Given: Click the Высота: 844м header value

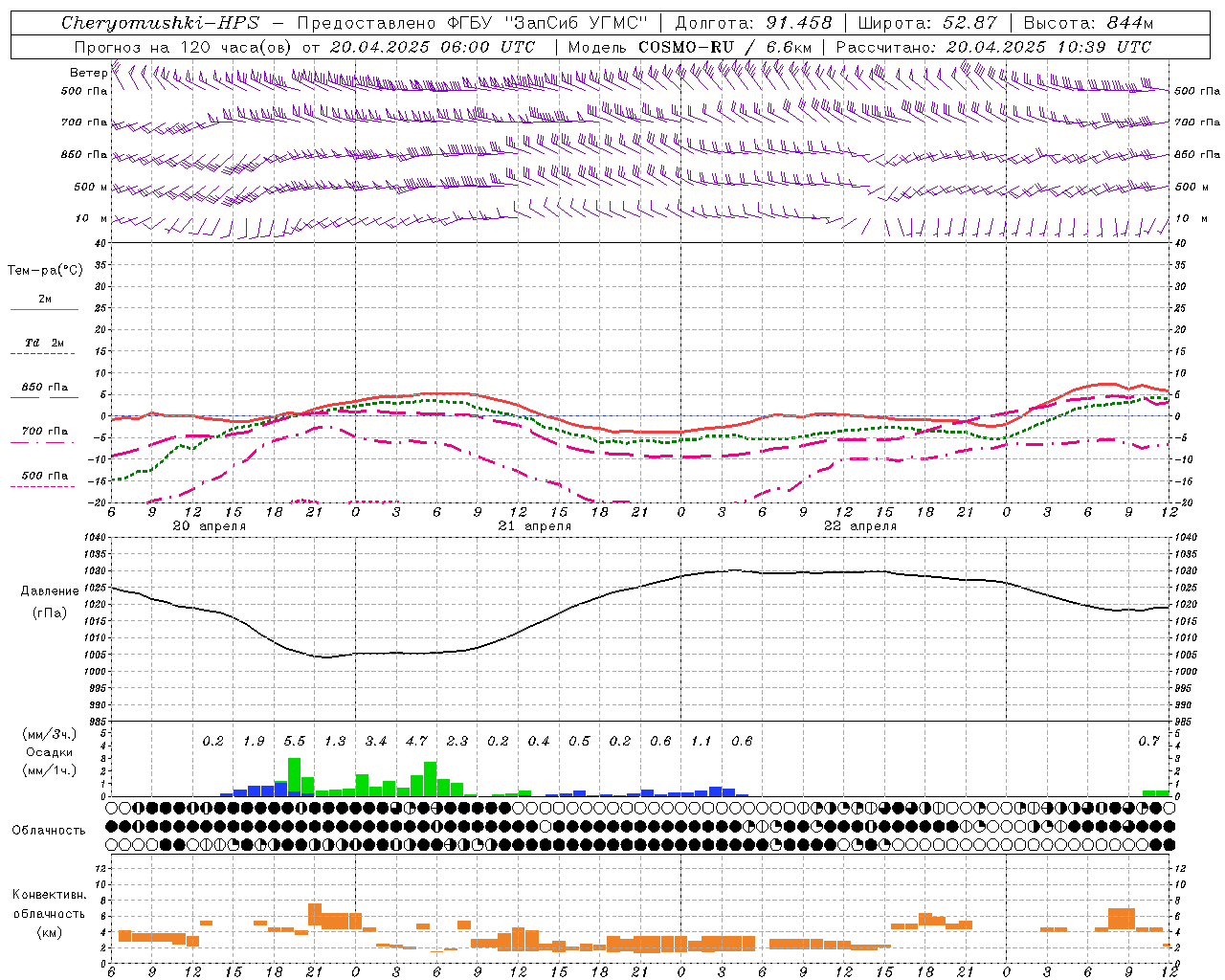Looking at the screenshot, I should (x=1088, y=23).
